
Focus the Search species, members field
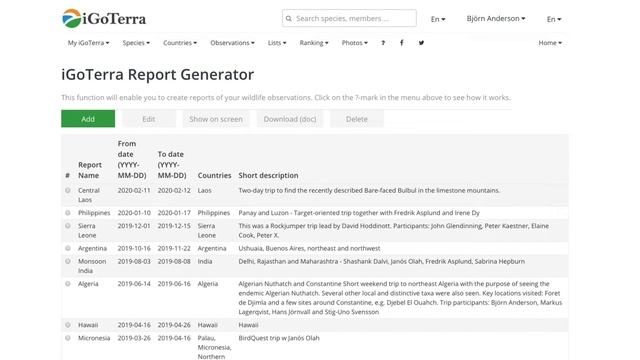pos(349,18)
